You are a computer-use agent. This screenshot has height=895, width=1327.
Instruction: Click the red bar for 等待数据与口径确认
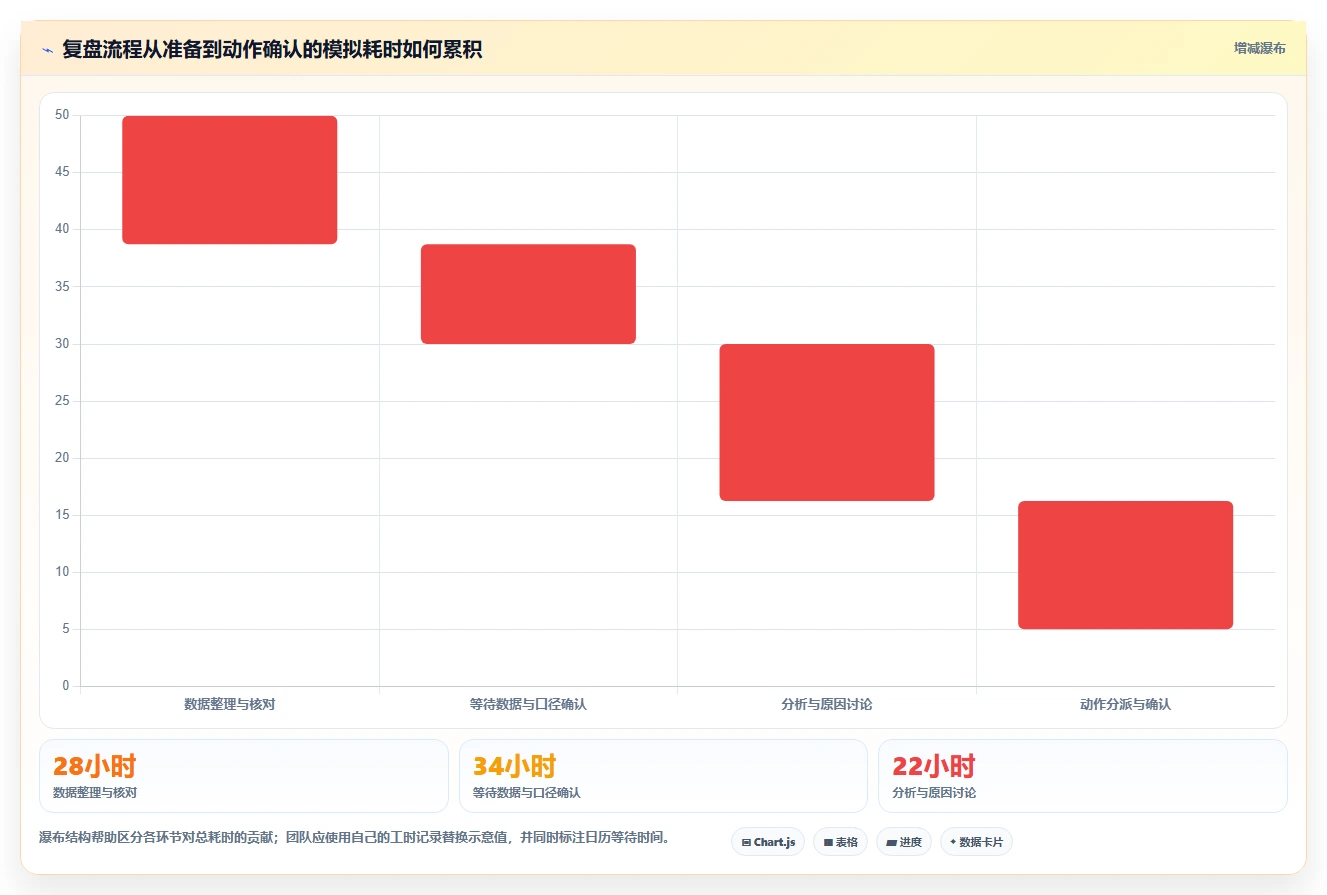point(528,294)
